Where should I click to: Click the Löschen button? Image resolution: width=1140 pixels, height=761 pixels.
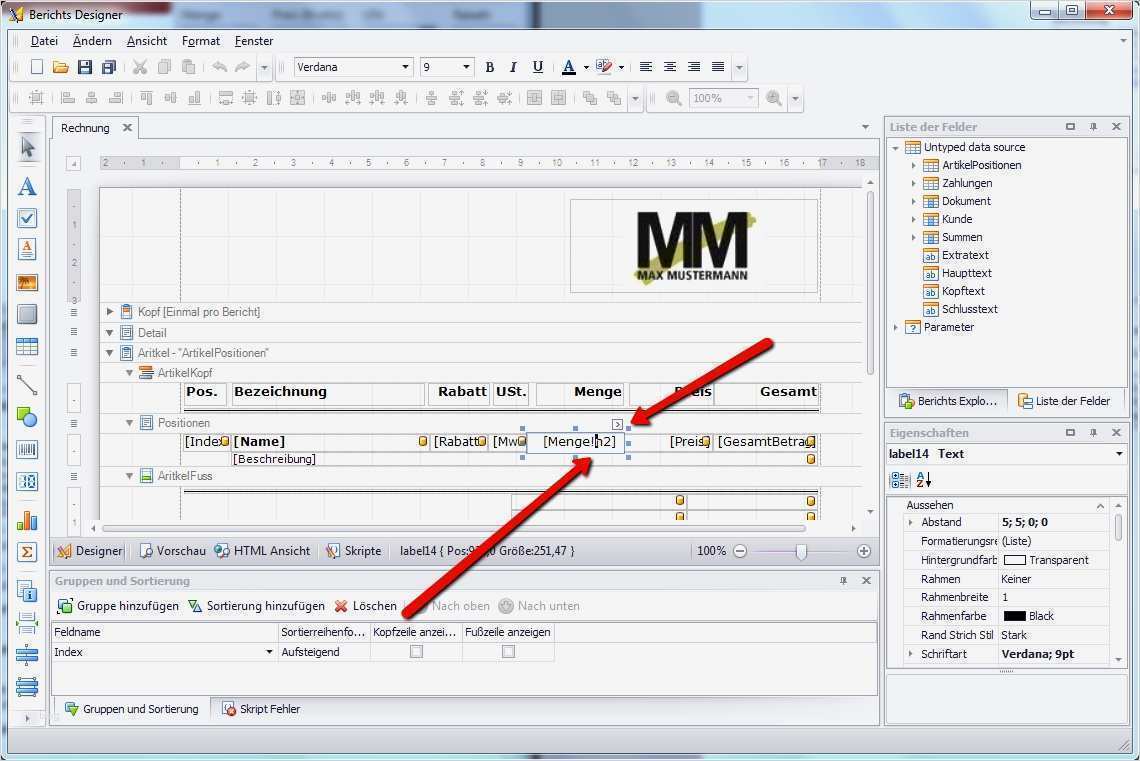[x=366, y=606]
